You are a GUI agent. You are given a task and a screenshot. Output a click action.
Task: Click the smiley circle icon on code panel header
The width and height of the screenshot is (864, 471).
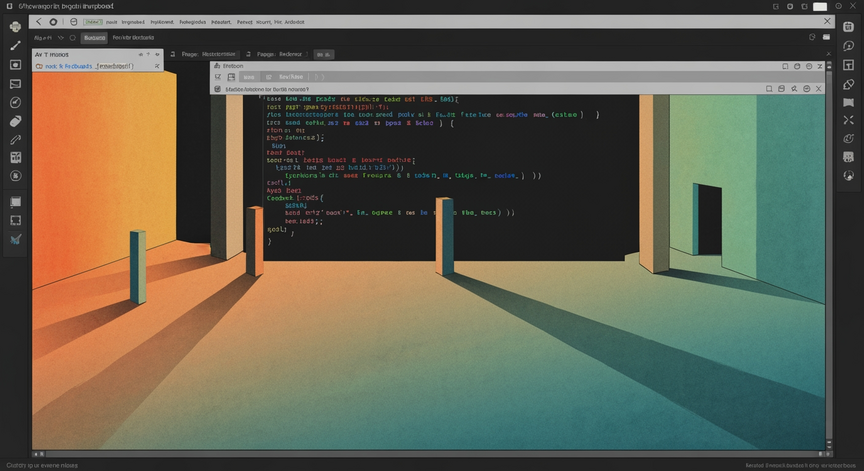[x=807, y=89]
